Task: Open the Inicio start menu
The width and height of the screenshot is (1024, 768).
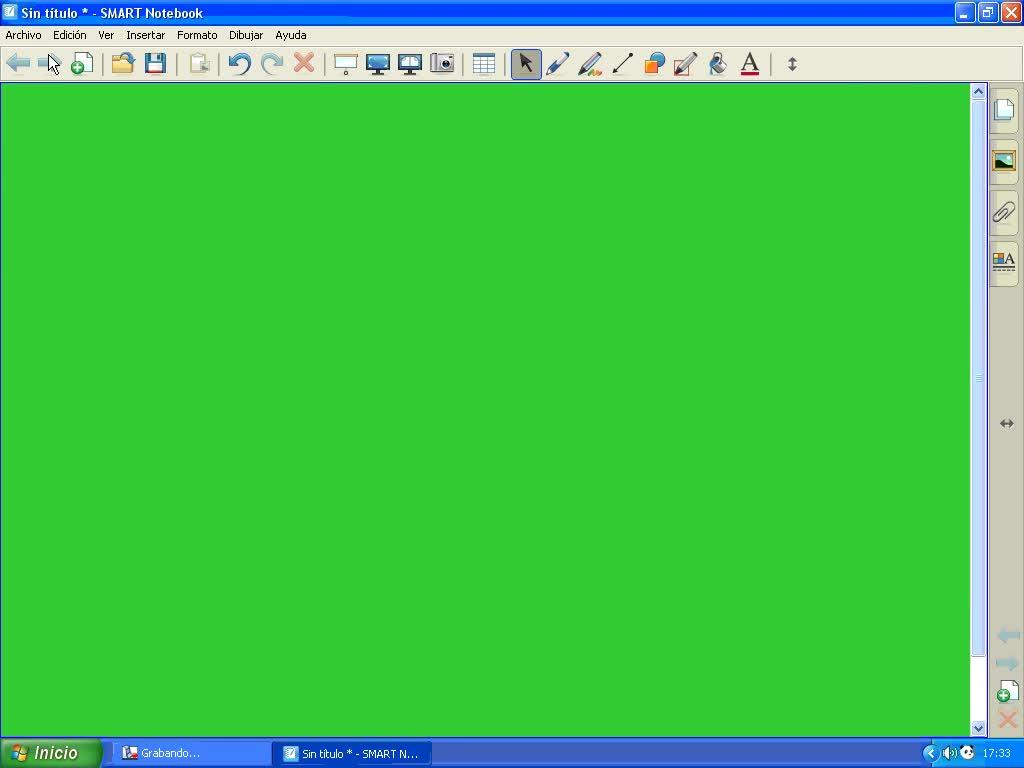Action: 50,753
